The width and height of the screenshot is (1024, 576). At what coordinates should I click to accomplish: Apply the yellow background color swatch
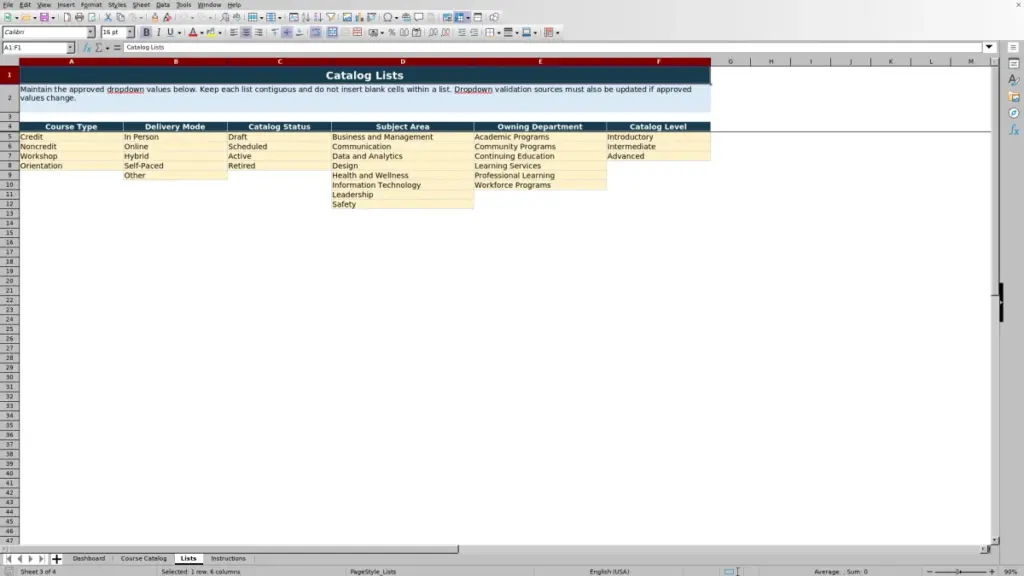pos(211,33)
